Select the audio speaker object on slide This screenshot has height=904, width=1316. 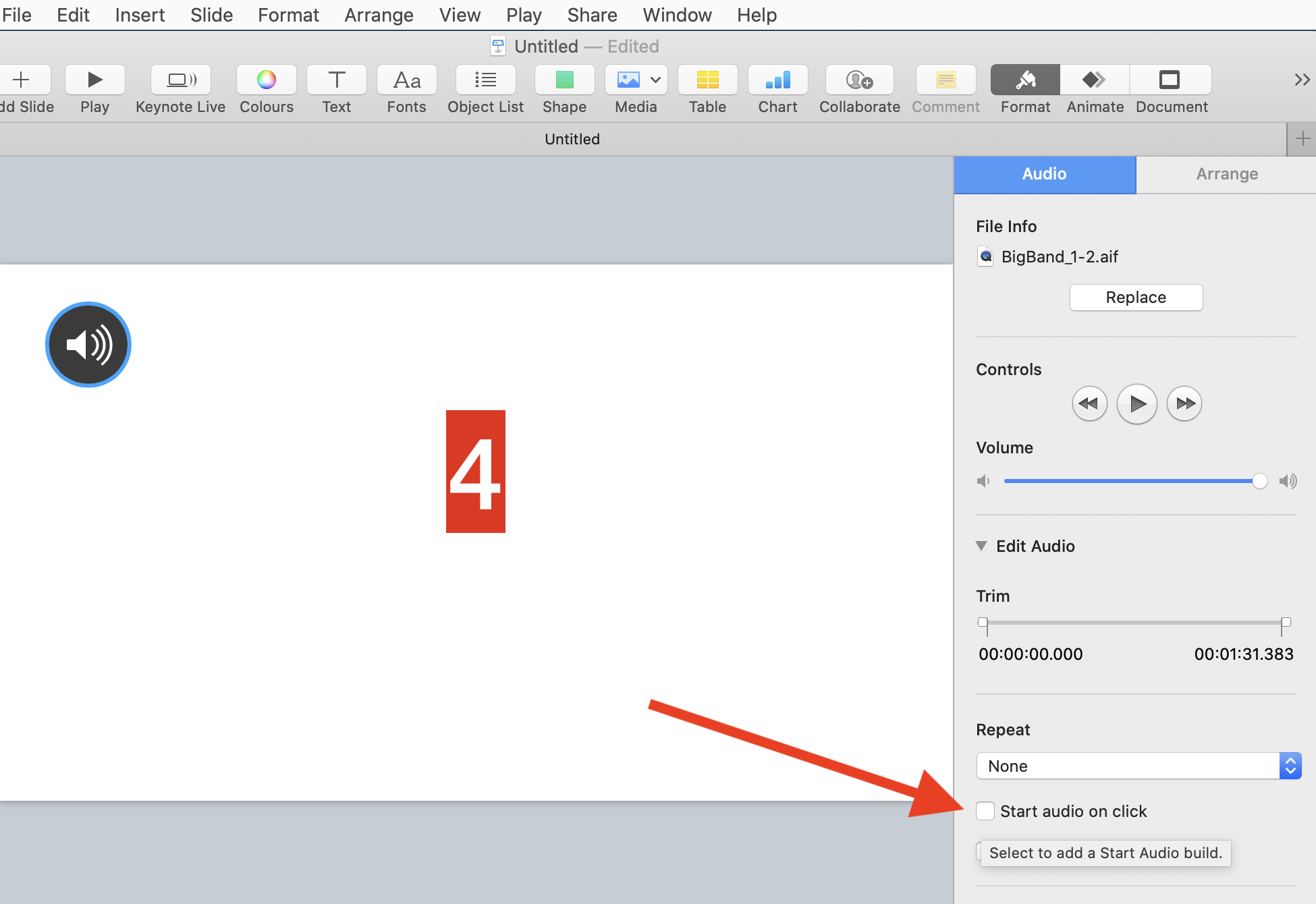coord(88,345)
